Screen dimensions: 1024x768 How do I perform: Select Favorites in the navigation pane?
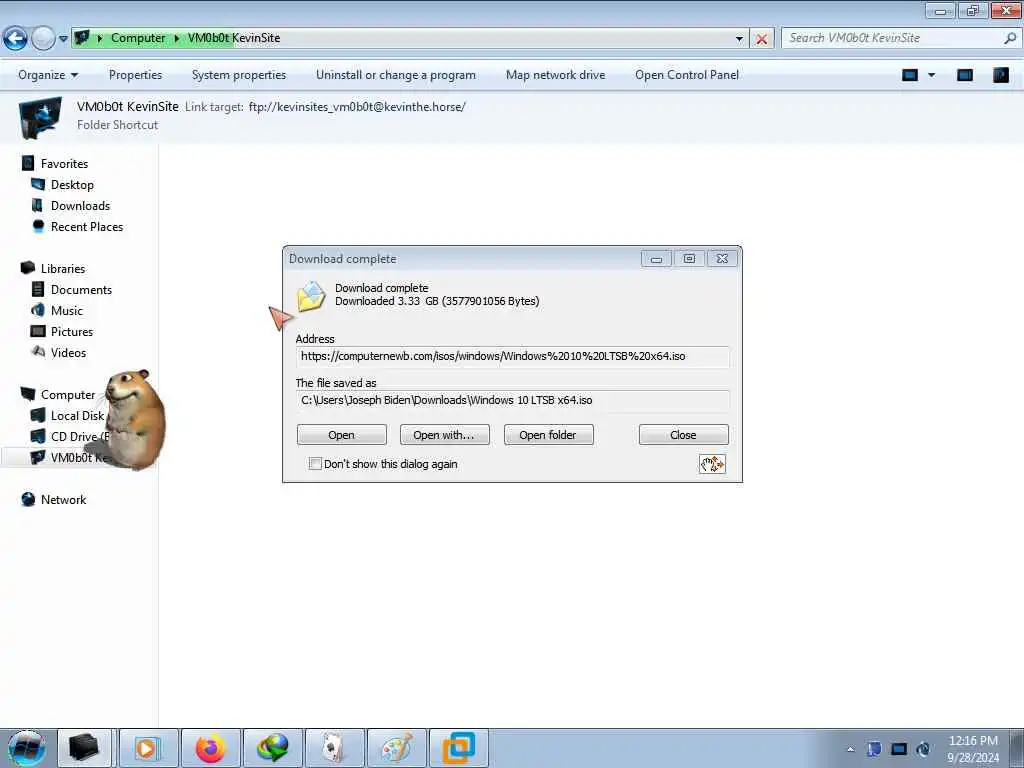[64, 164]
